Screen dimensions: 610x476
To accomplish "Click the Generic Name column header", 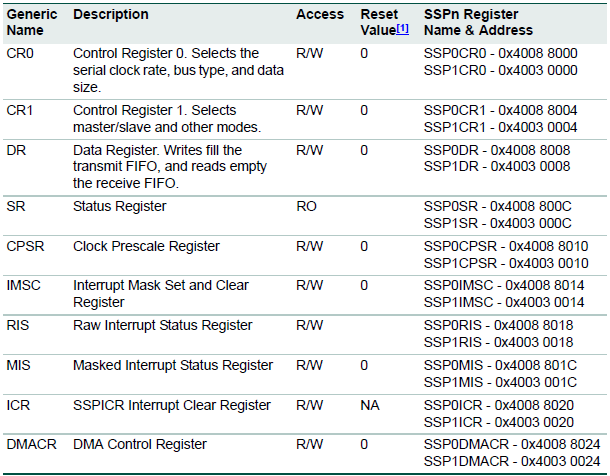I will [x=32, y=22].
